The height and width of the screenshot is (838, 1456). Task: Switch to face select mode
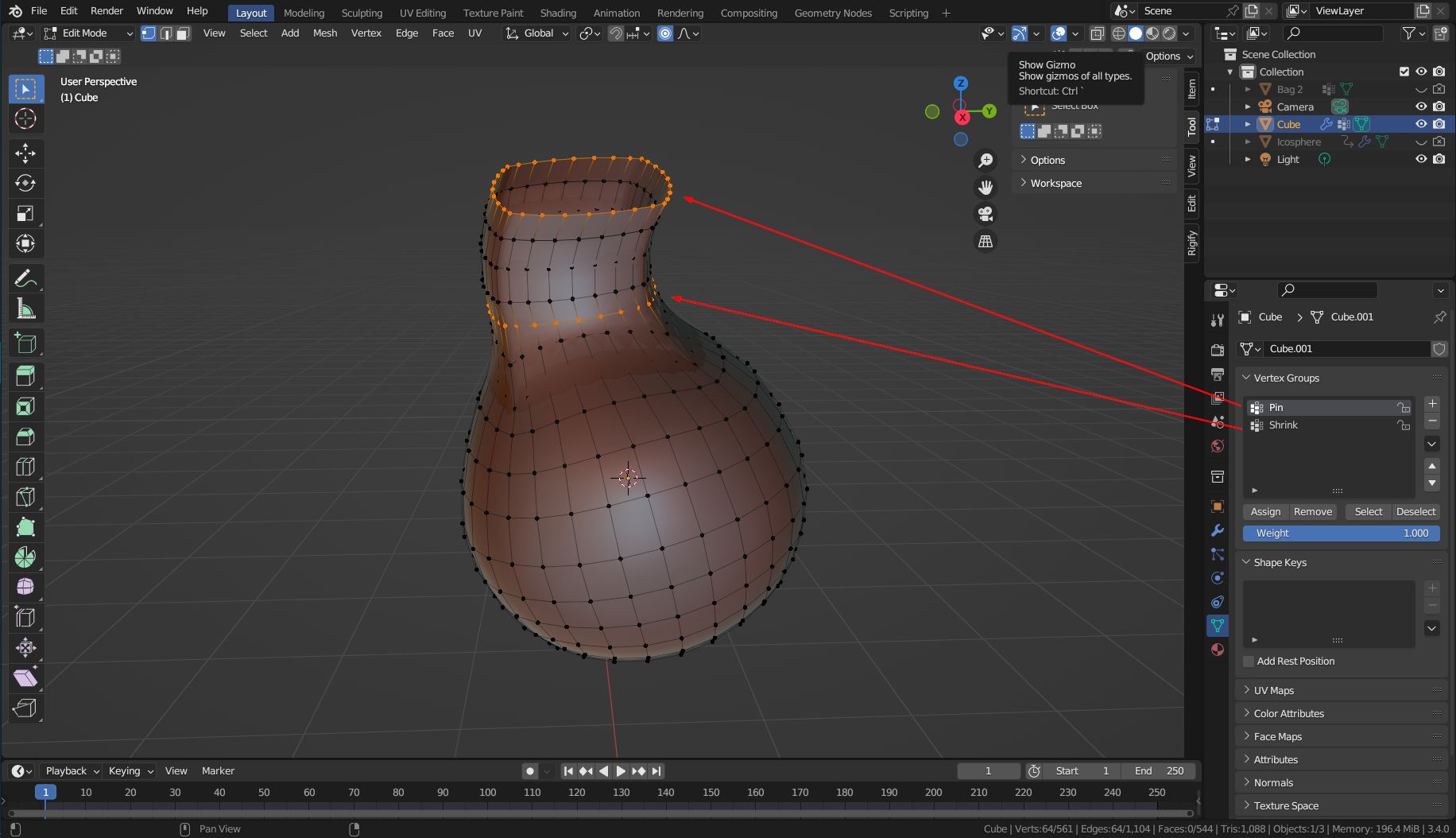click(x=183, y=33)
